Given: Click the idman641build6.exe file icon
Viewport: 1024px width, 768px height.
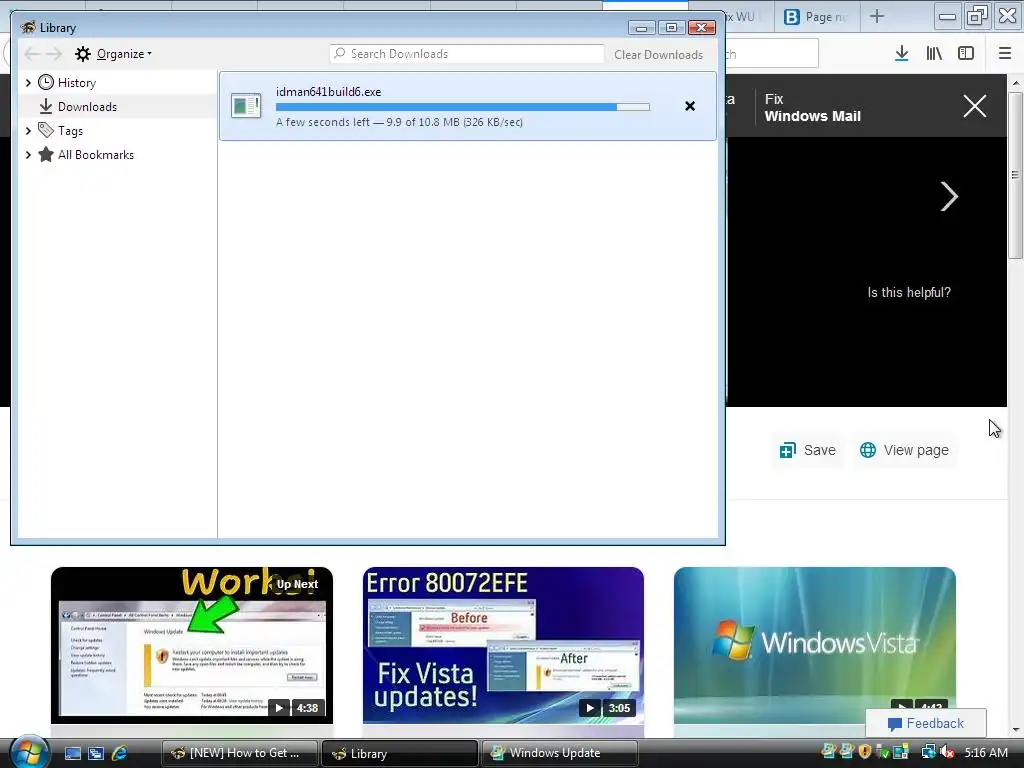Looking at the screenshot, I should 246,106.
